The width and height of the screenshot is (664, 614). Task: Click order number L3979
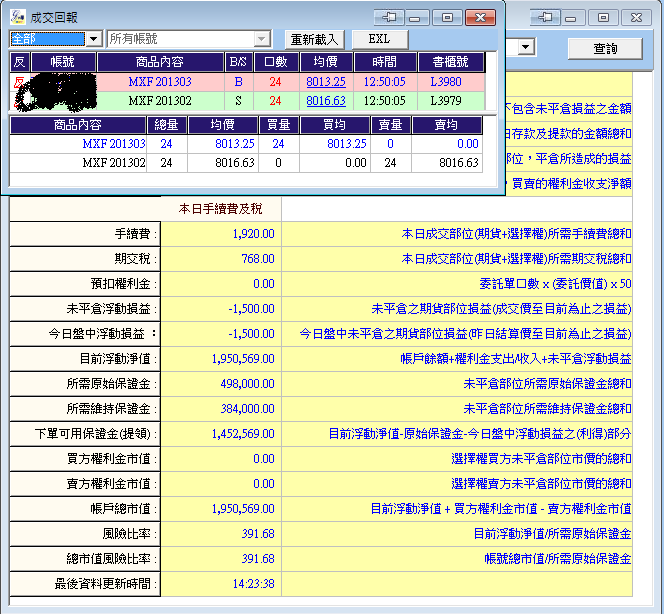pos(446,101)
